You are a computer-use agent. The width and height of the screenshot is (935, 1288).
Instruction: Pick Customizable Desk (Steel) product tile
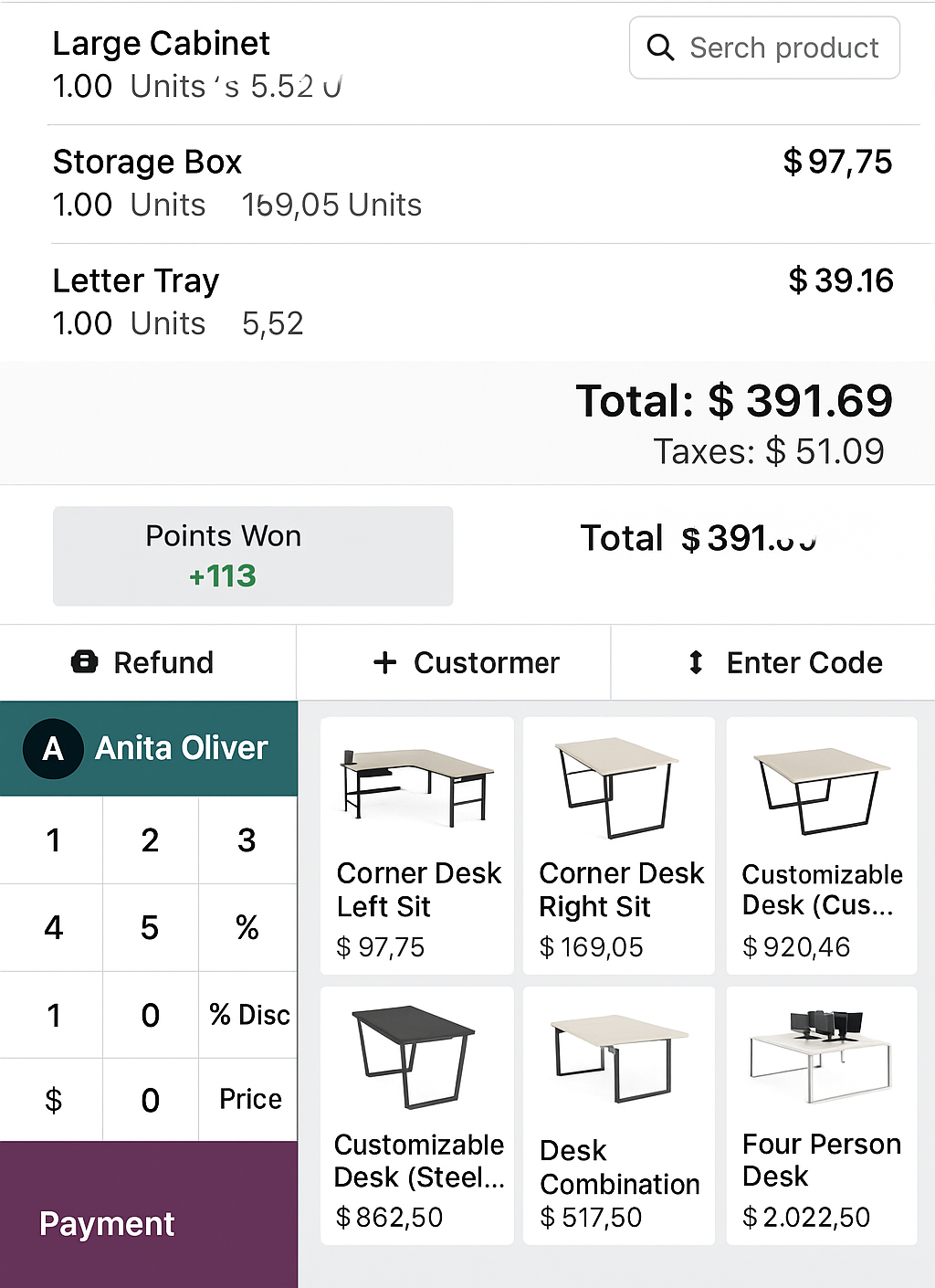pyautogui.click(x=417, y=1115)
